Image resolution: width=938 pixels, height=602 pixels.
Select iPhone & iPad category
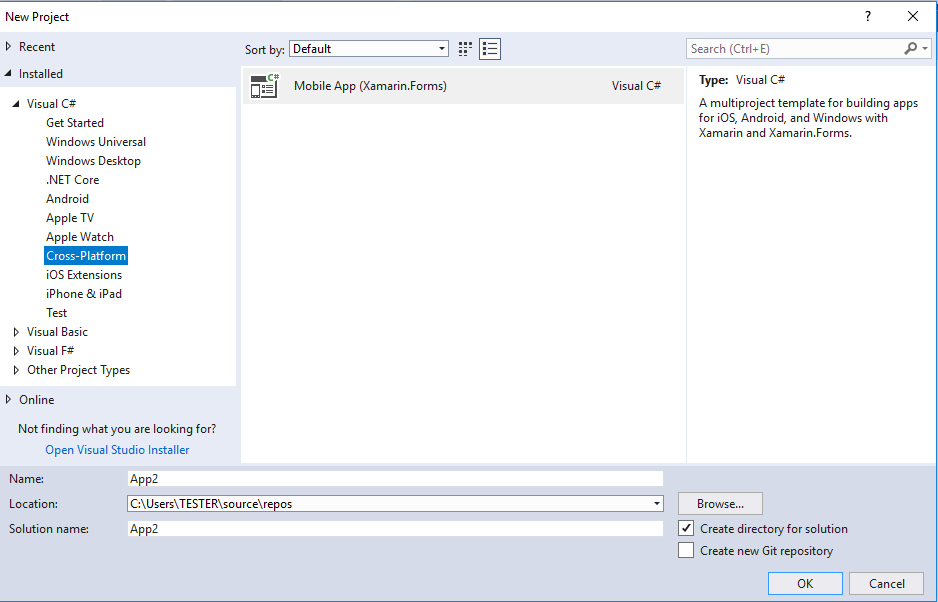pos(84,294)
